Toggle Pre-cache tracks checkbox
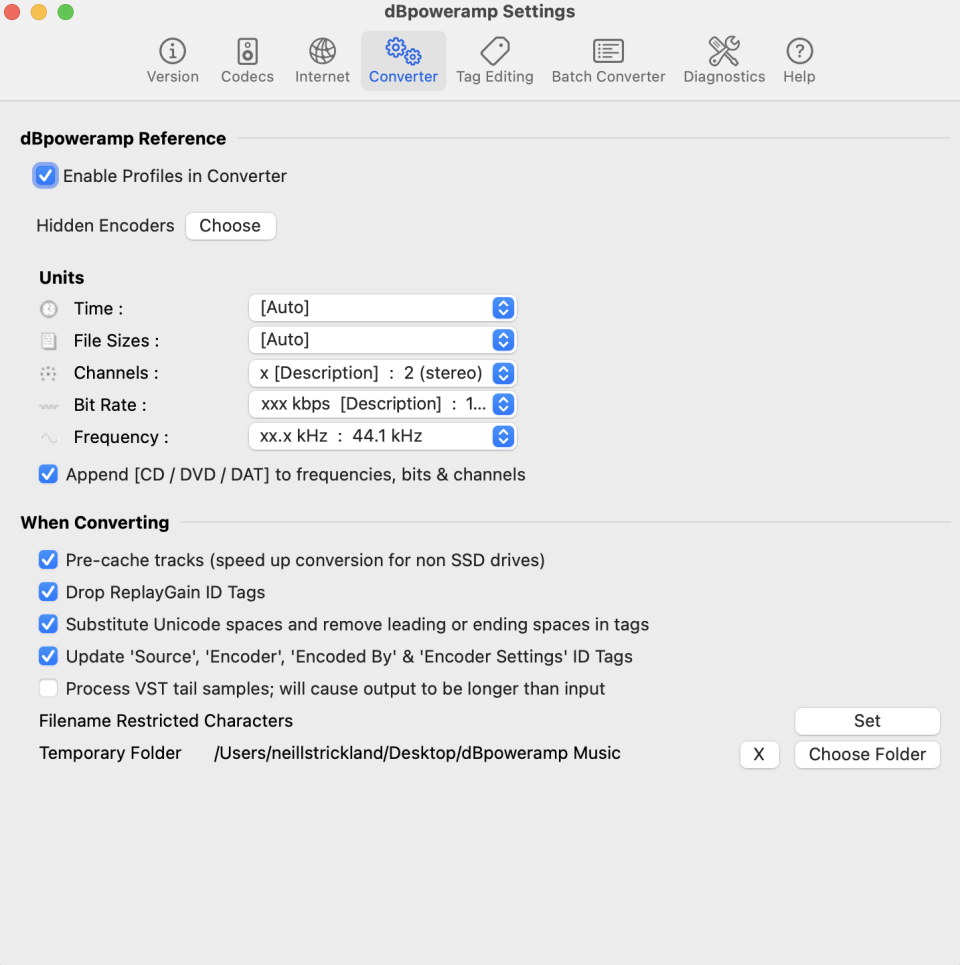 point(48,560)
